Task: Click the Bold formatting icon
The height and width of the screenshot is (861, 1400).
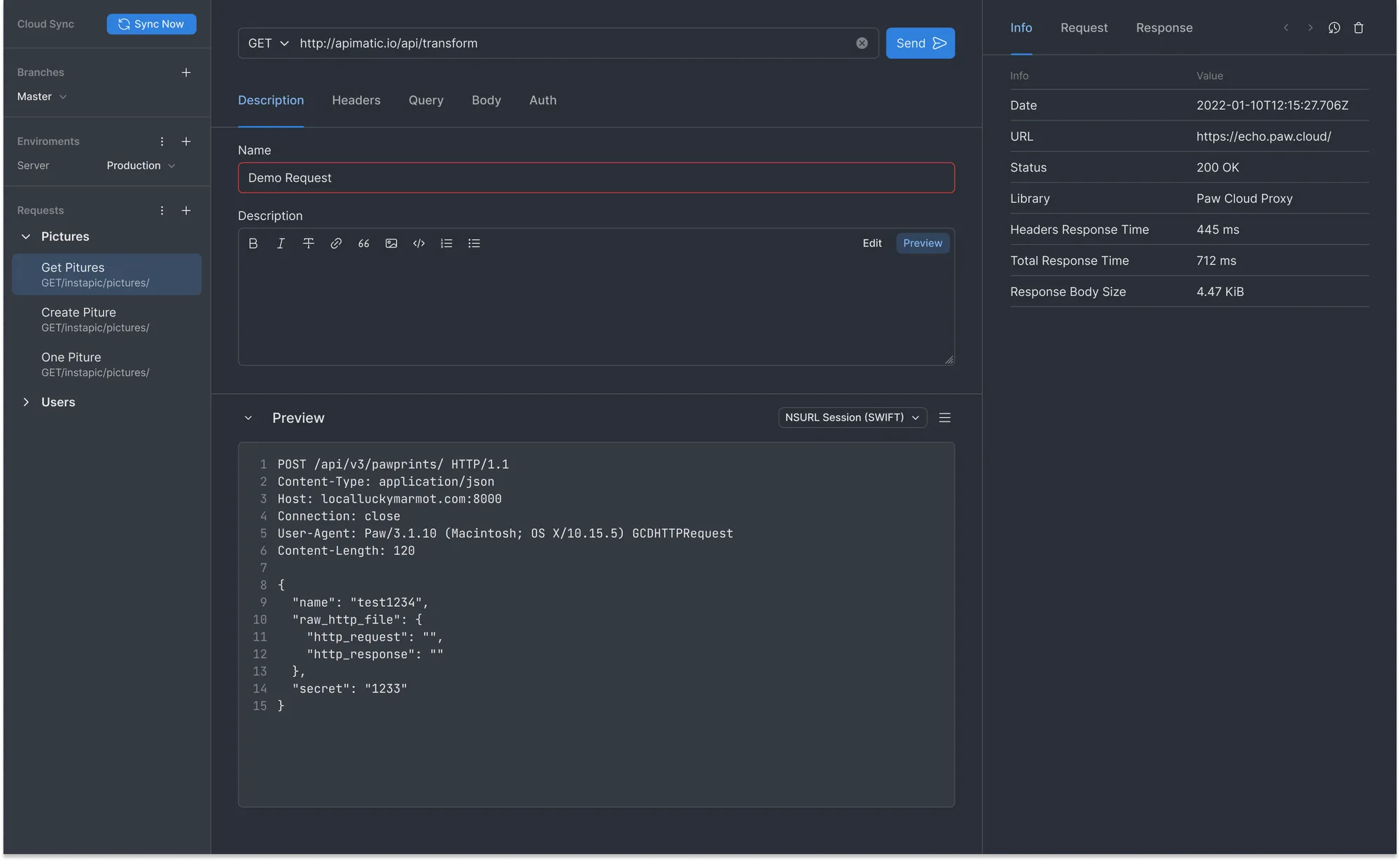Action: coord(253,243)
